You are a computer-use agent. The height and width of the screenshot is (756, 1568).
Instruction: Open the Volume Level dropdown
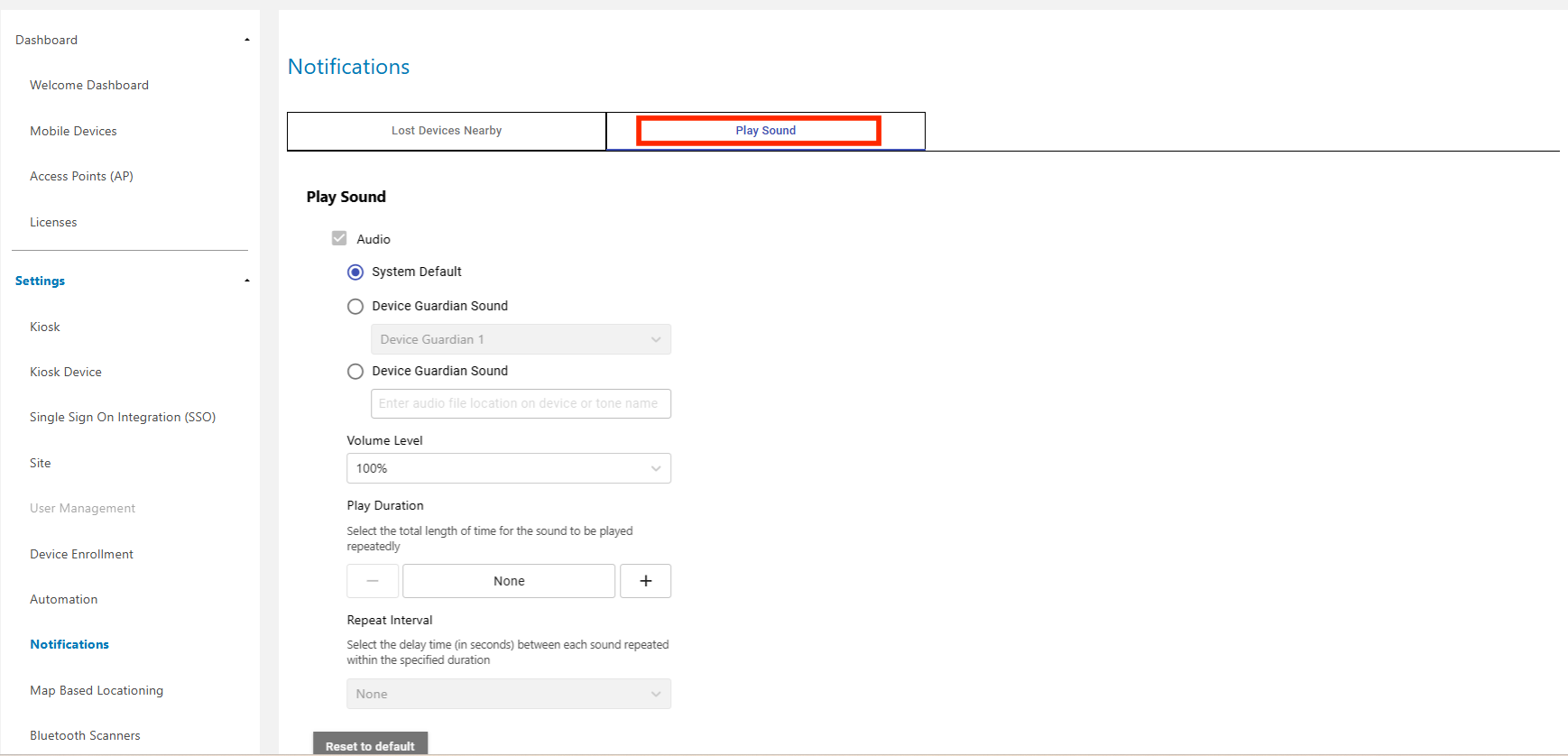(508, 468)
